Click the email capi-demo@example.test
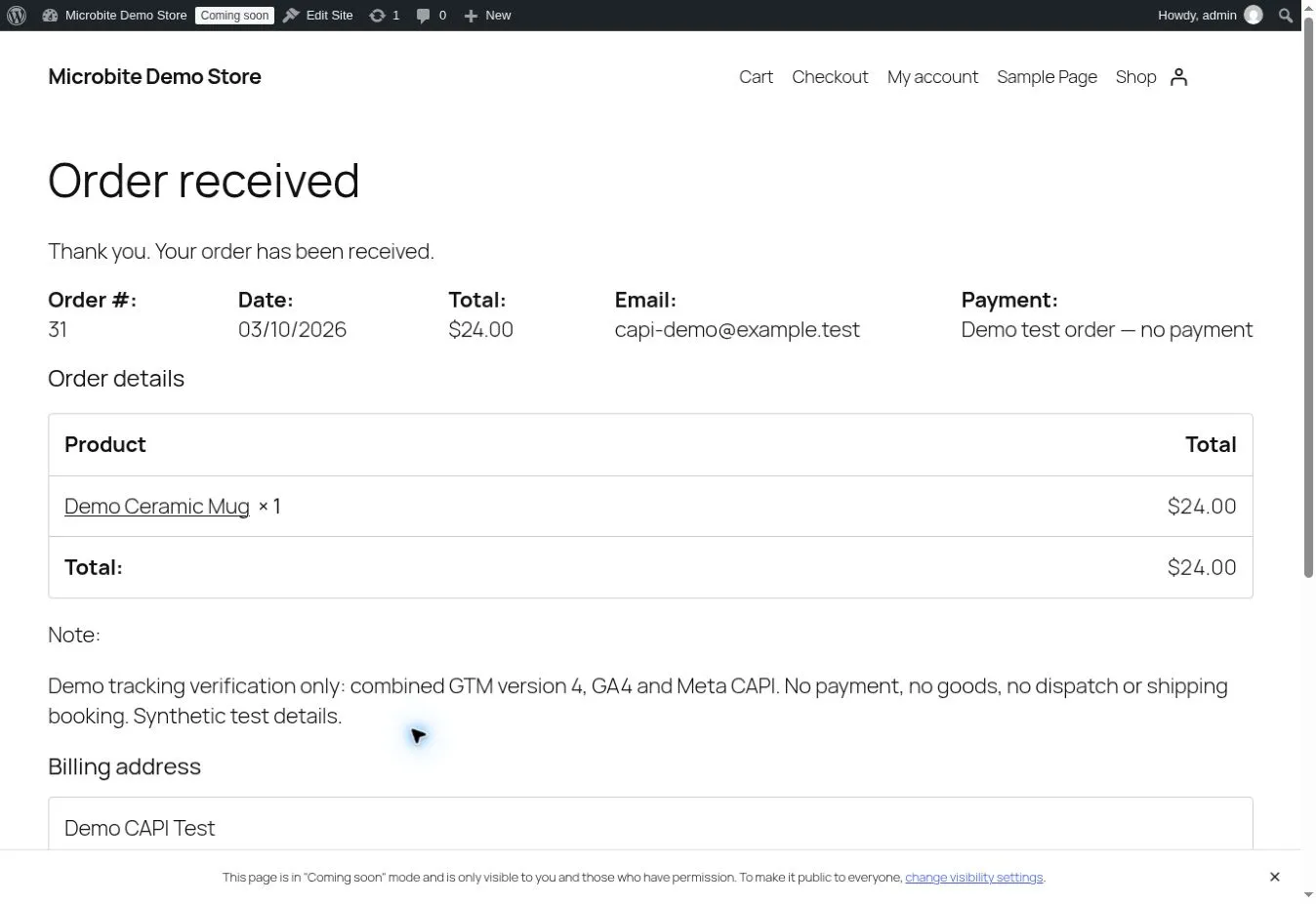The width and height of the screenshot is (1316, 904). (x=737, y=330)
